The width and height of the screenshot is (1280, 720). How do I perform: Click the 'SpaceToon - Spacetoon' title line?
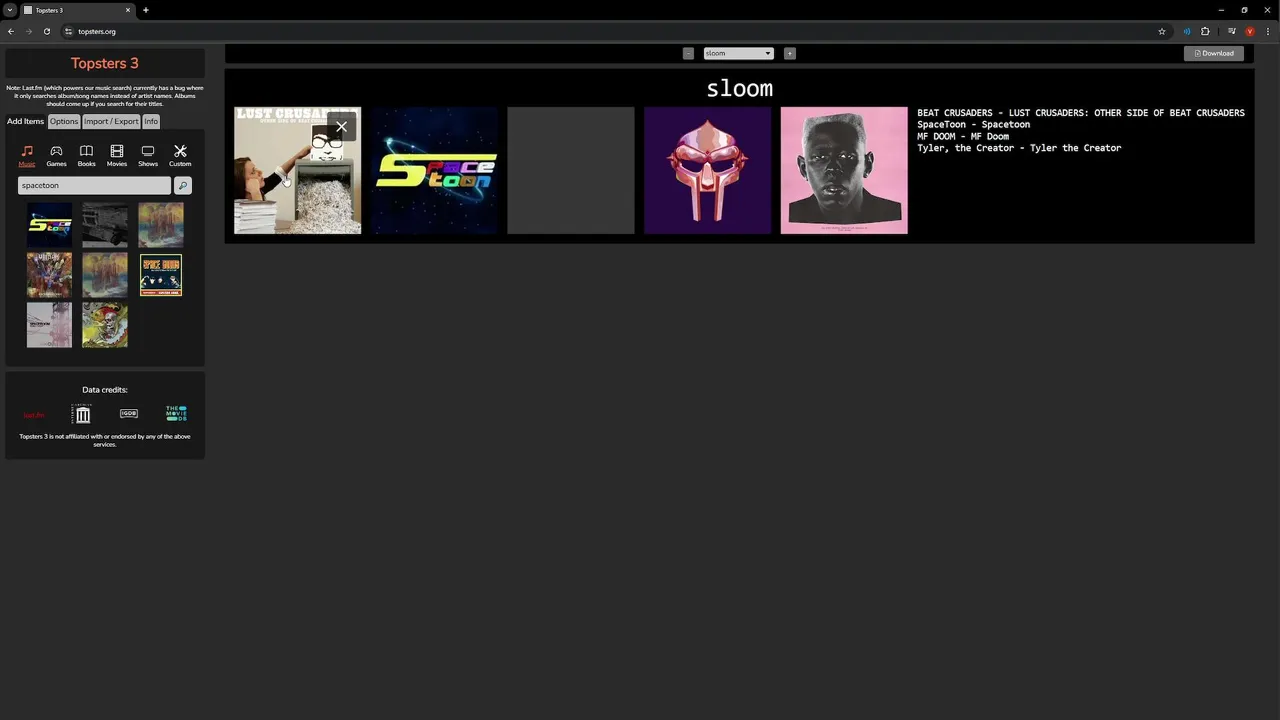click(x=973, y=125)
